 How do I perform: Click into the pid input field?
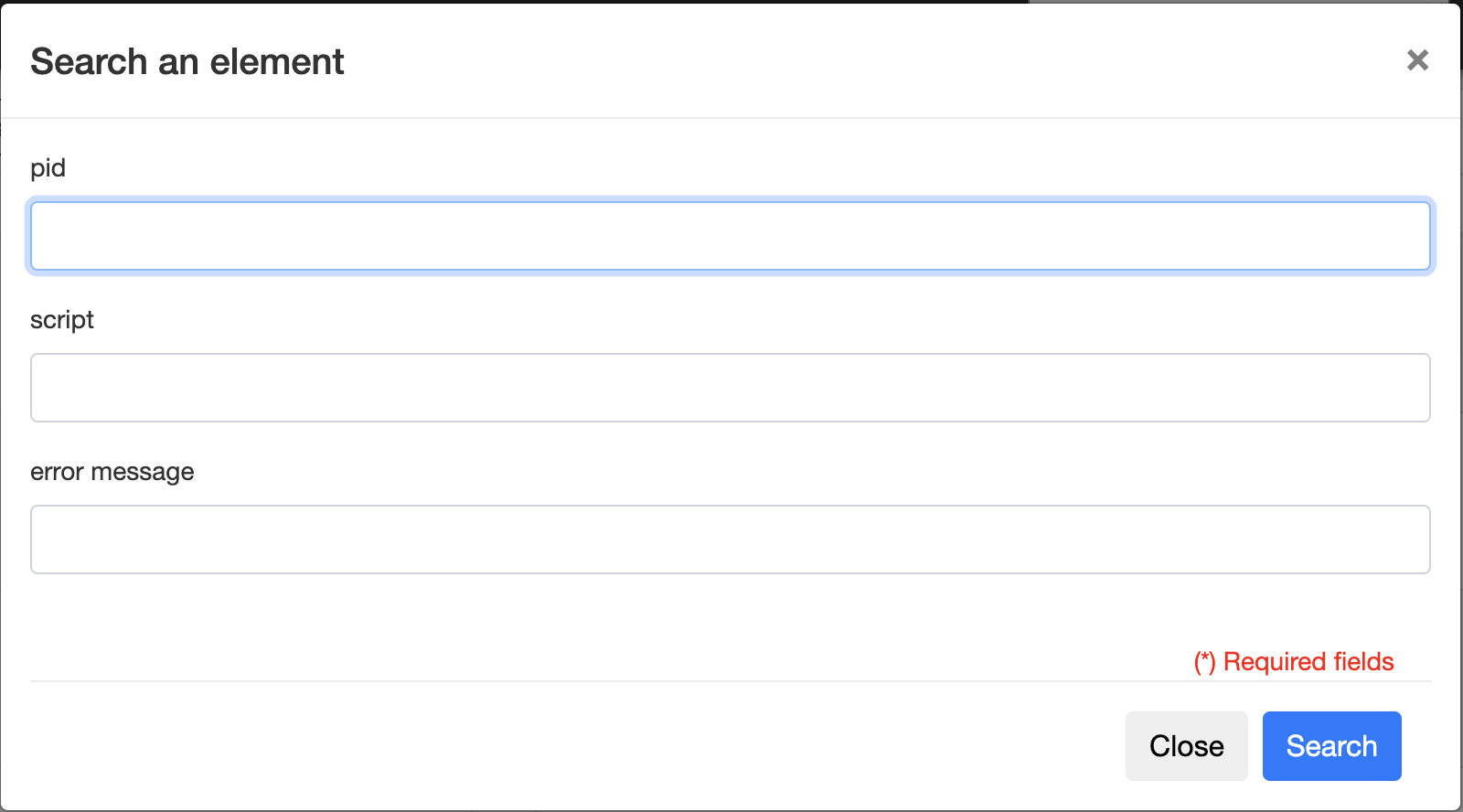[730, 236]
